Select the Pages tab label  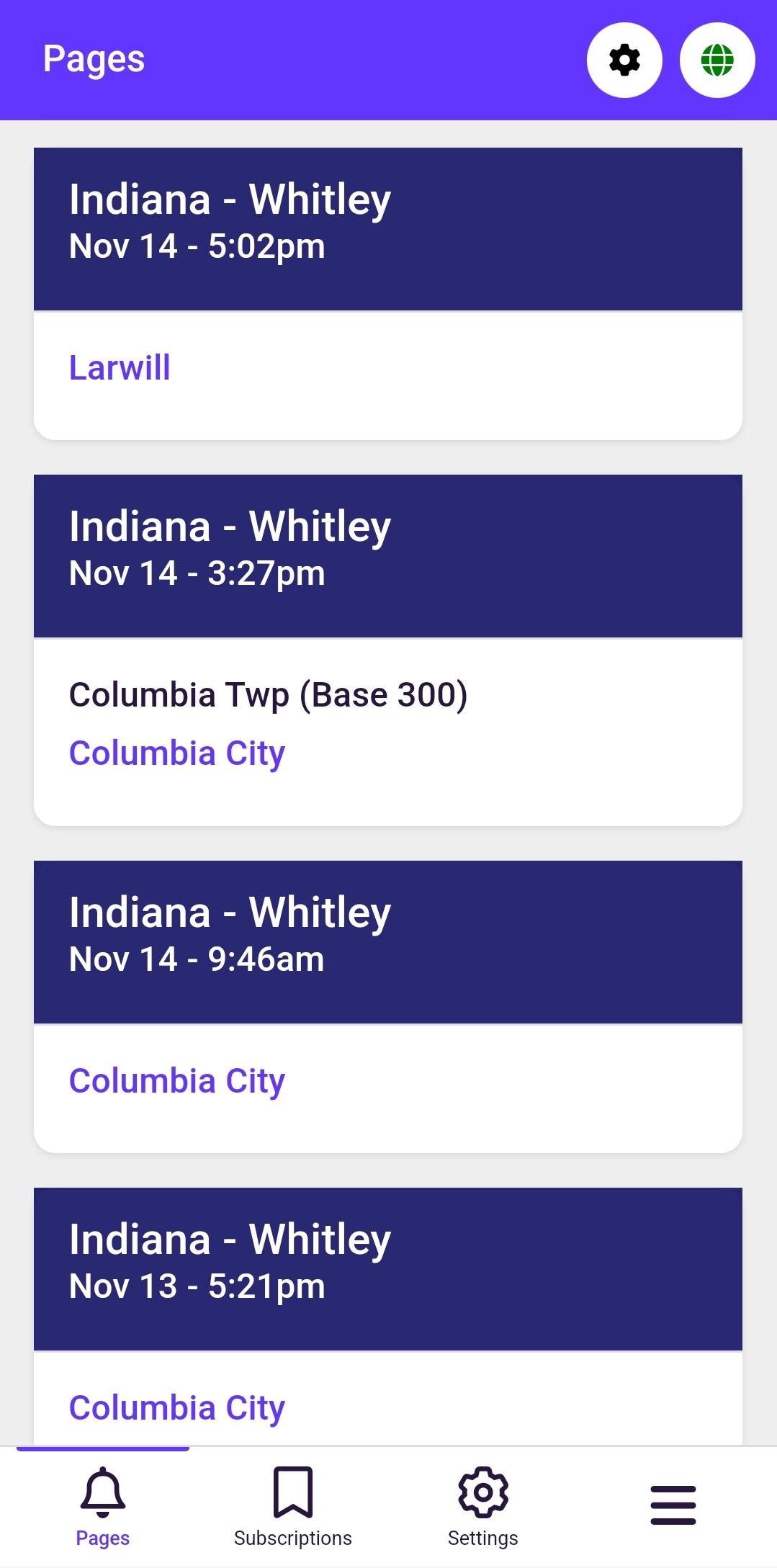point(103,1538)
